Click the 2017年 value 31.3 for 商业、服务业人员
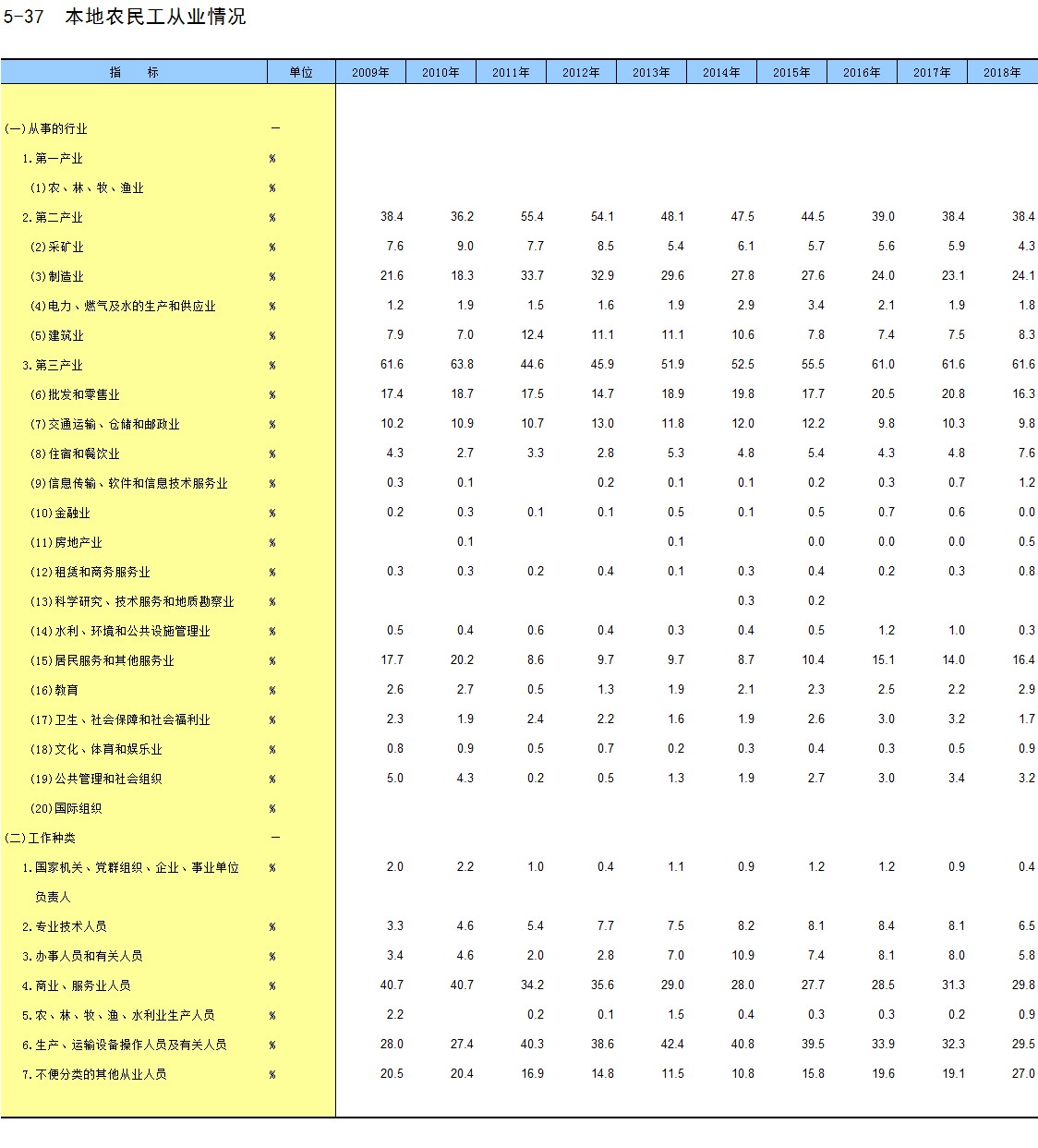 pos(953,985)
